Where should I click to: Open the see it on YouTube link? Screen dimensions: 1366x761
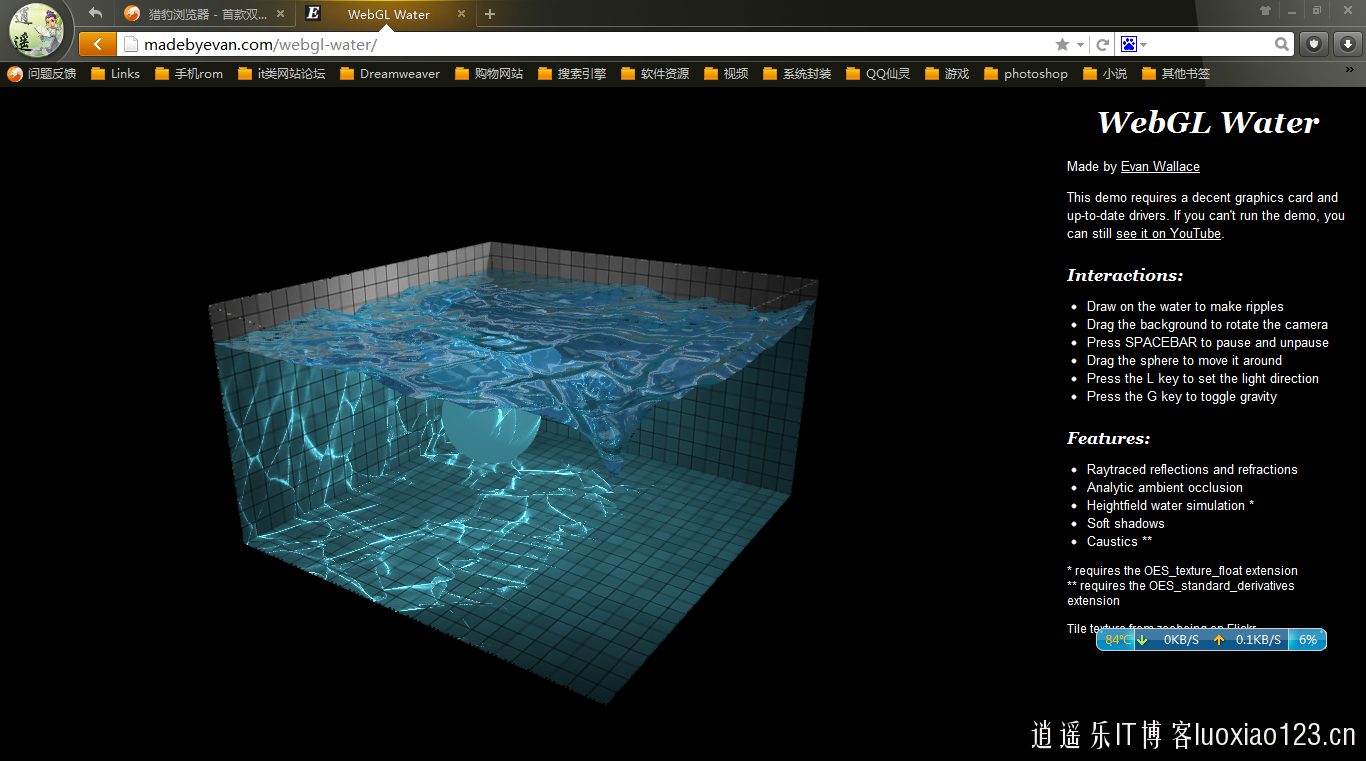(x=1168, y=233)
